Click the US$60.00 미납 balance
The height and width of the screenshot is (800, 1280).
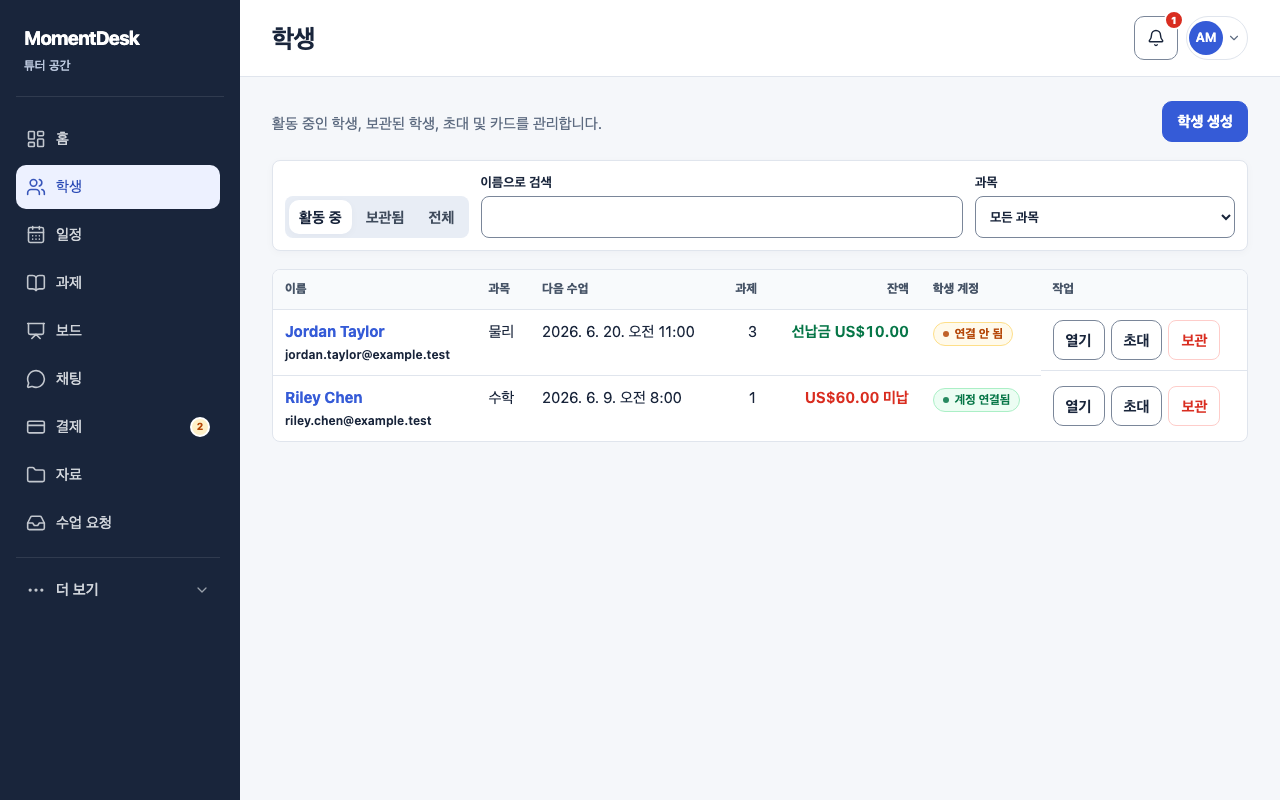(857, 398)
